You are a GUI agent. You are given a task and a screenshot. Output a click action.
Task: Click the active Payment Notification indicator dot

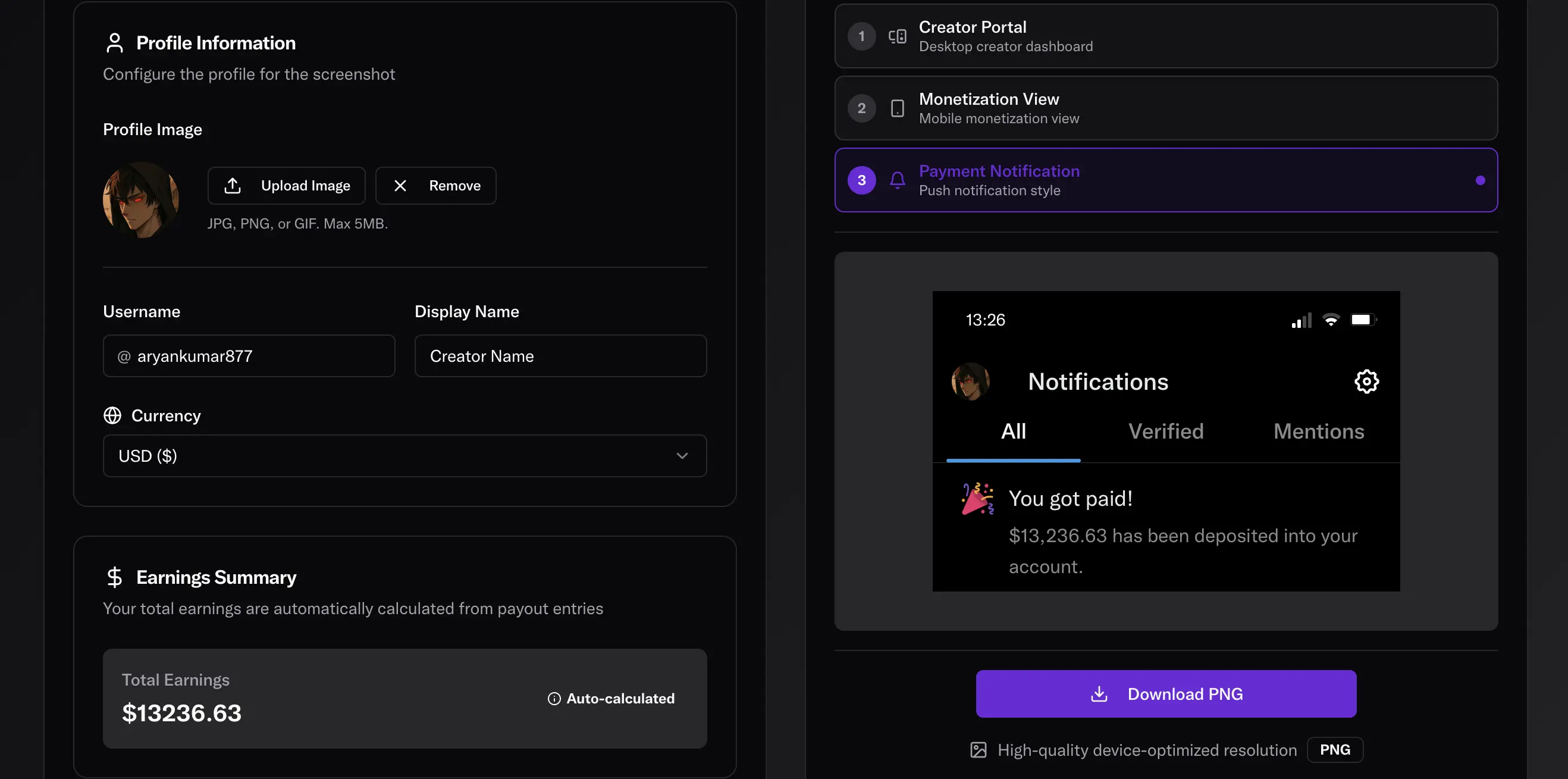pos(1481,180)
